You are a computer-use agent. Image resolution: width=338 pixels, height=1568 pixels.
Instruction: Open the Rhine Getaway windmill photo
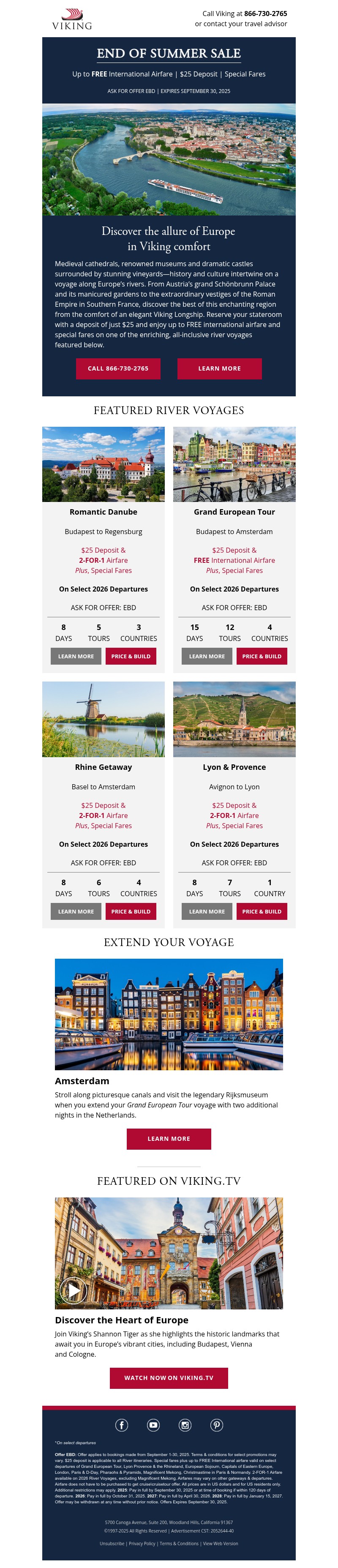(x=104, y=719)
